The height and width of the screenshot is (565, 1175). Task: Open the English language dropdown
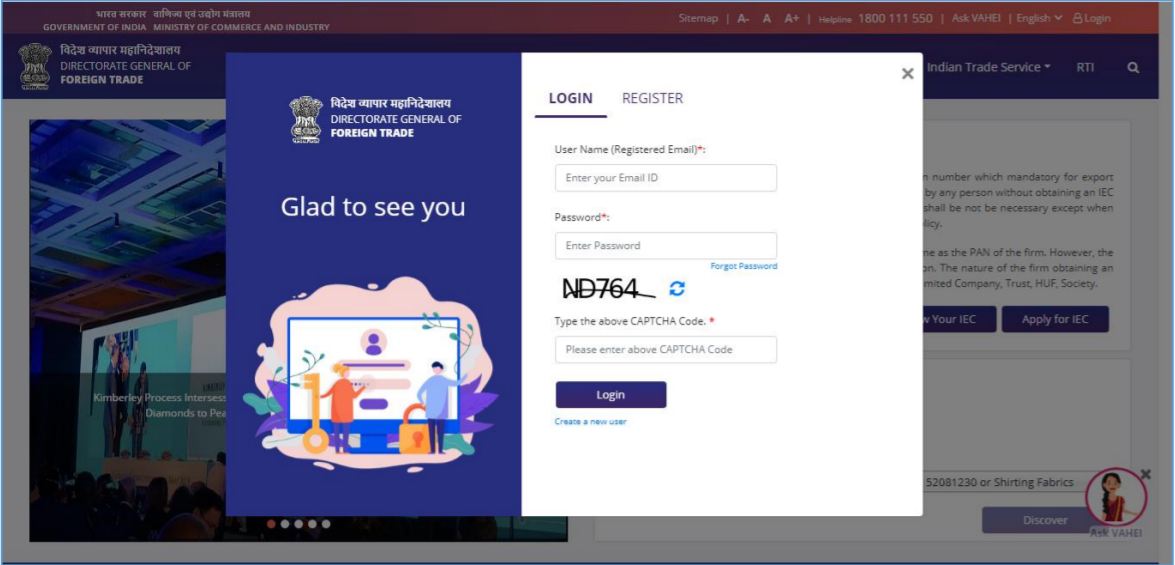[x=1039, y=19]
